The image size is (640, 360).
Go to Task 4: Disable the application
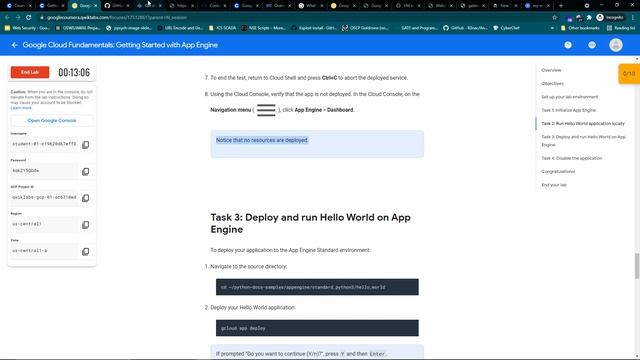(571, 158)
